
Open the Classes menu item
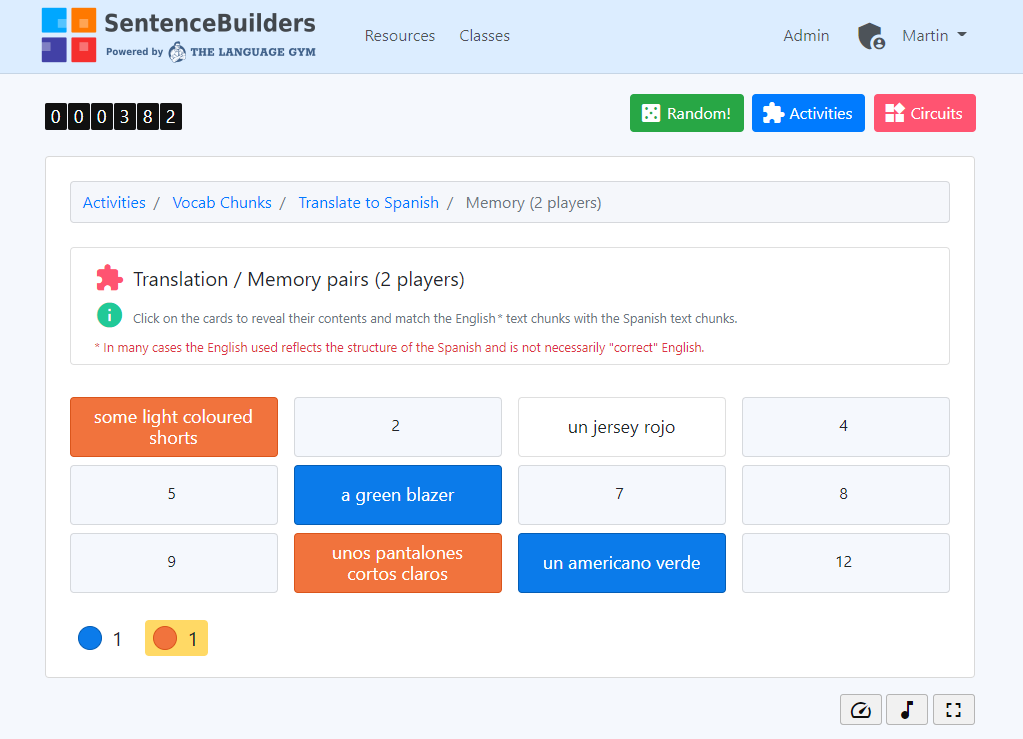(484, 36)
